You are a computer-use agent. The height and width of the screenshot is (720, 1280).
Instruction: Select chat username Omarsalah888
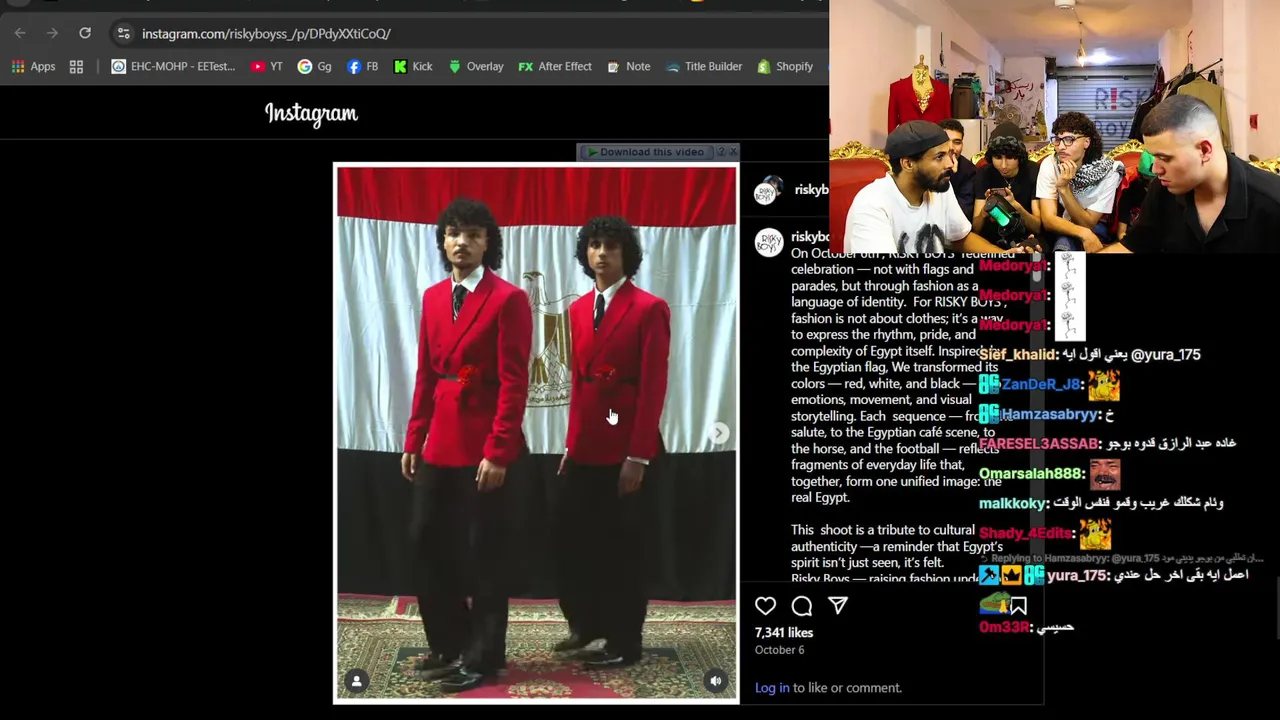[1032, 473]
